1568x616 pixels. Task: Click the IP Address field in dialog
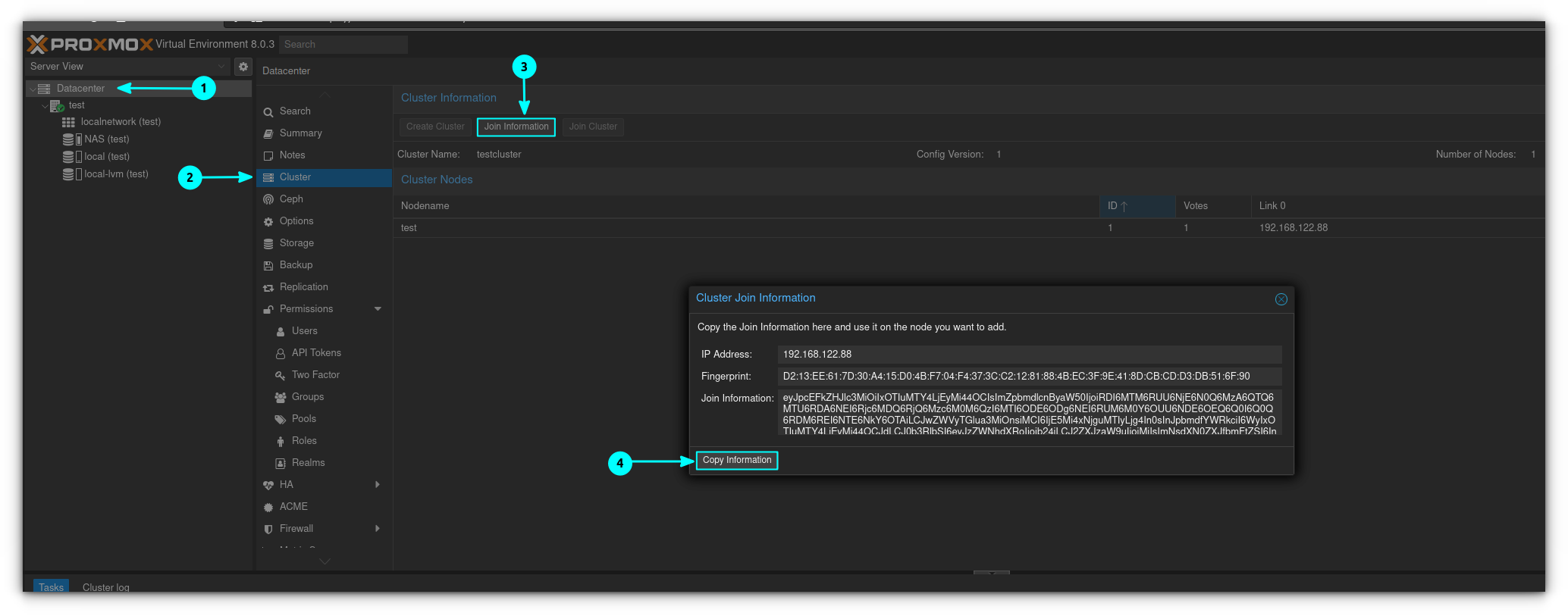pos(1030,355)
